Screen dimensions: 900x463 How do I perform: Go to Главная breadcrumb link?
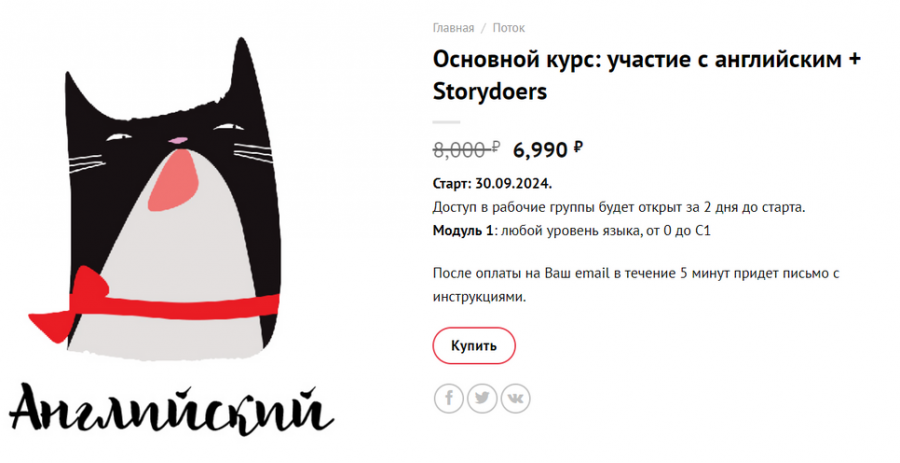pyautogui.click(x=453, y=28)
